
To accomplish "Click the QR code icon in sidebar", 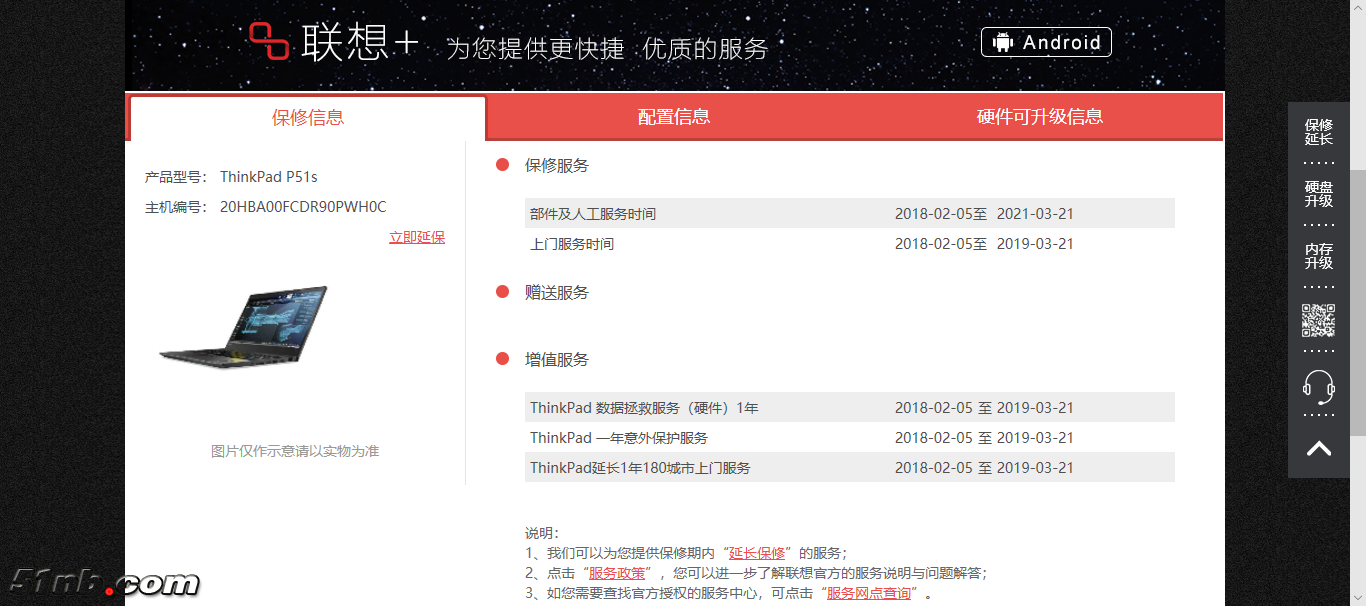I will 1318,320.
